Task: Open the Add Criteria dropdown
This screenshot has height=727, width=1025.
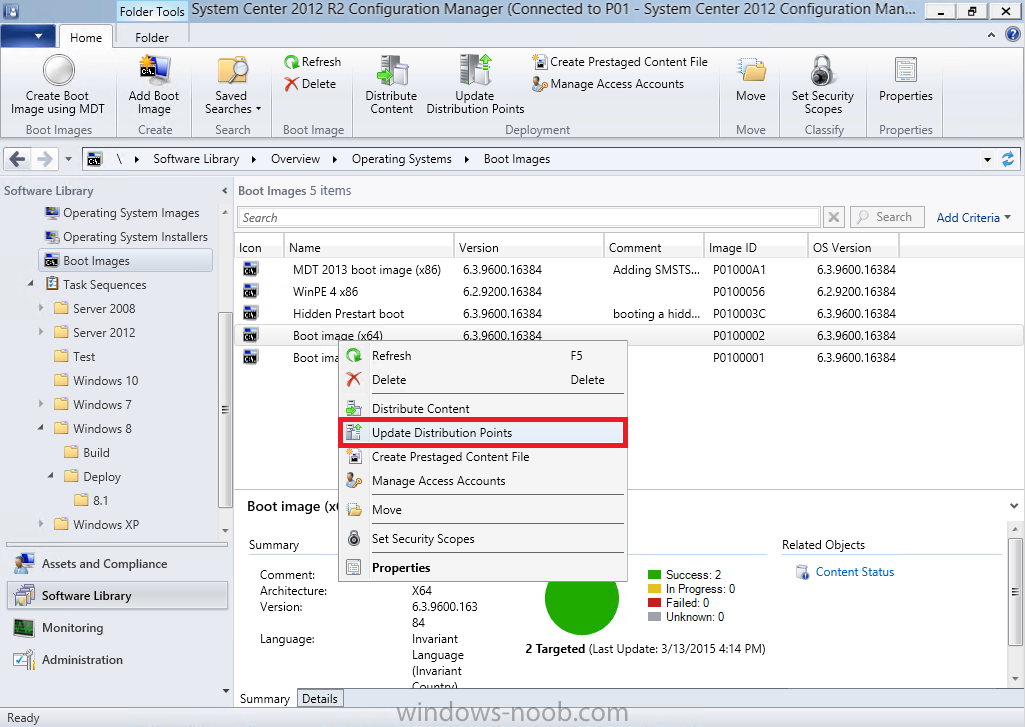Action: [973, 218]
